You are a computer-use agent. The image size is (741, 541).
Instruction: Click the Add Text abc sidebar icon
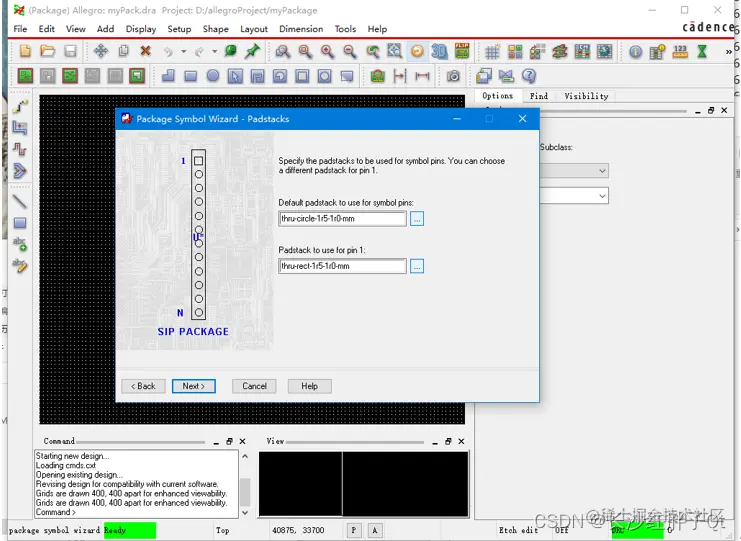(x=20, y=243)
